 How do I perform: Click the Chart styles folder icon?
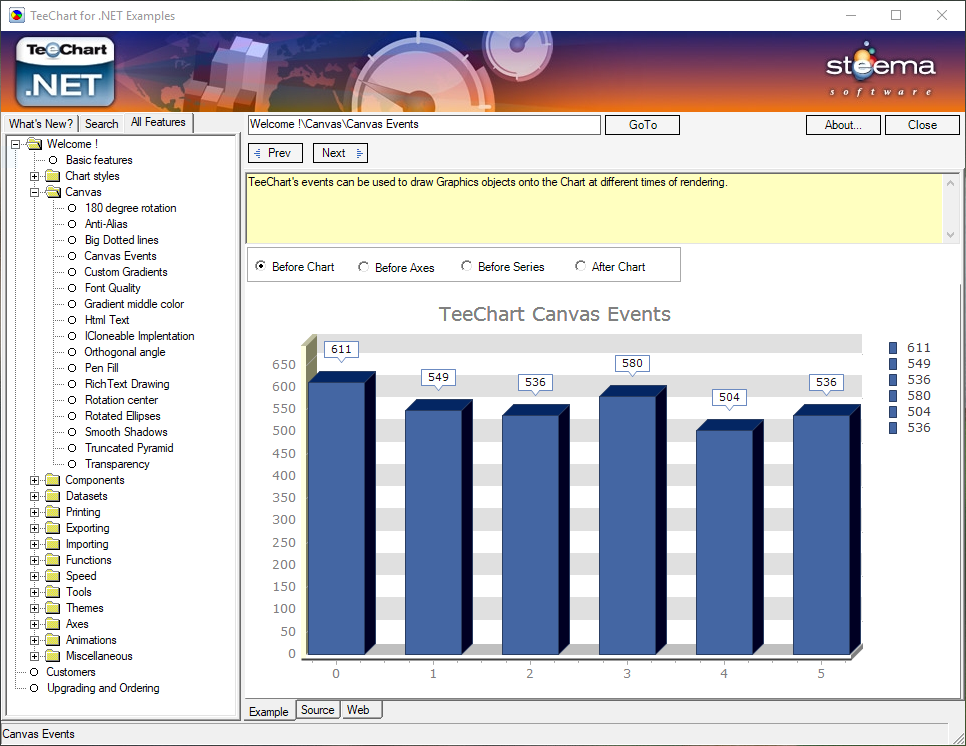pyautogui.click(x=53, y=176)
